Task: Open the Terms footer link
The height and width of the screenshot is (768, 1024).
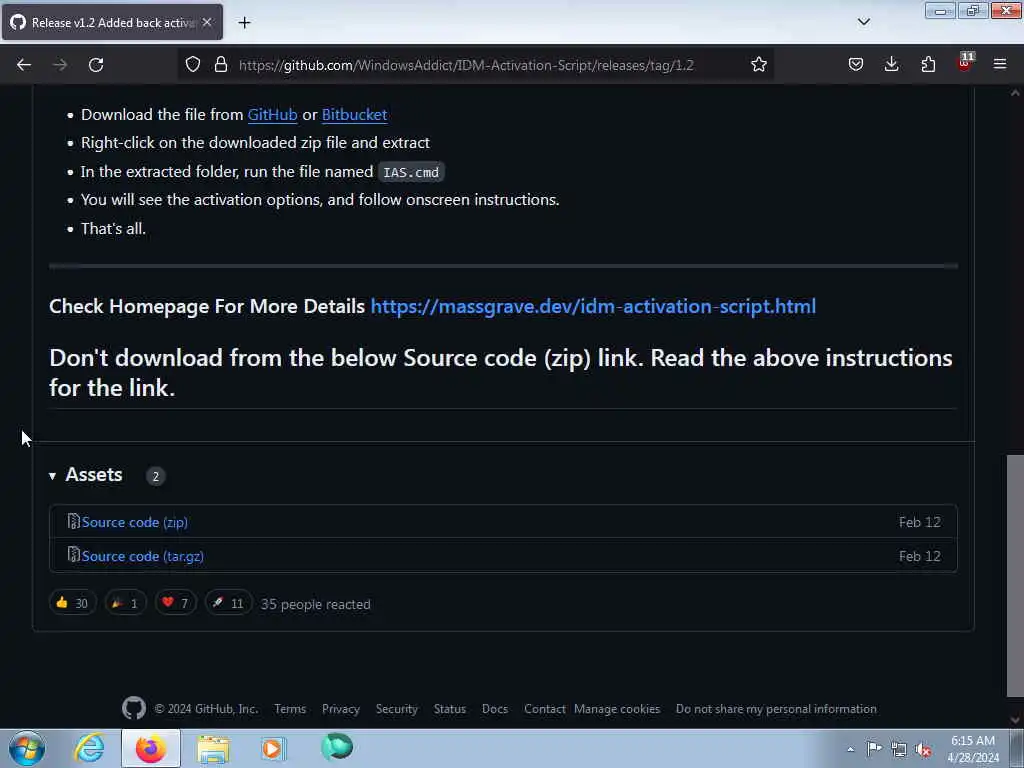Action: [x=290, y=709]
